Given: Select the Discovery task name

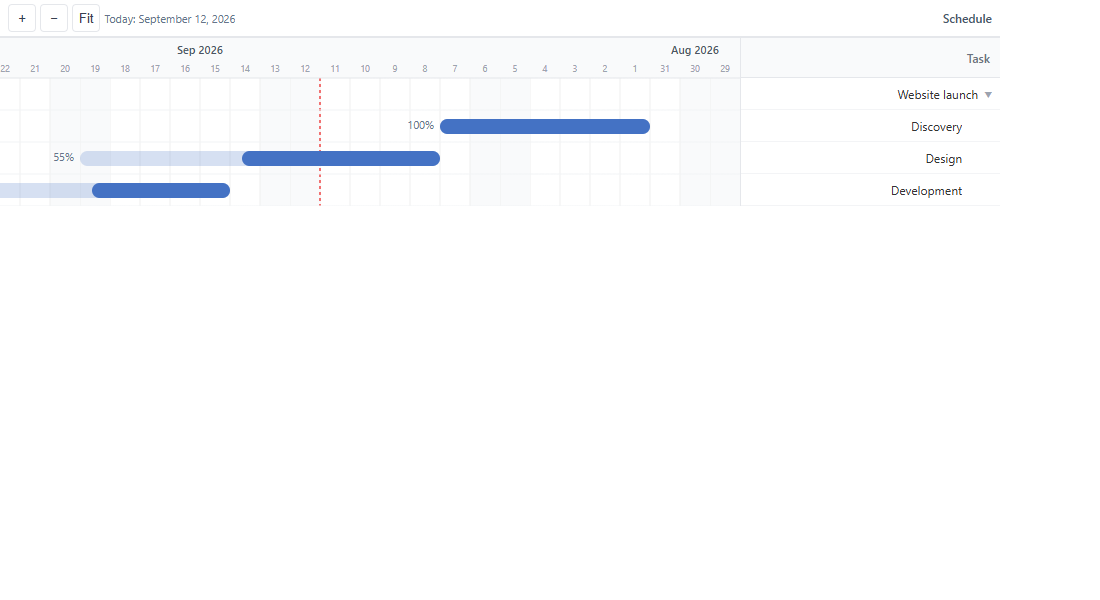Looking at the screenshot, I should (936, 127).
